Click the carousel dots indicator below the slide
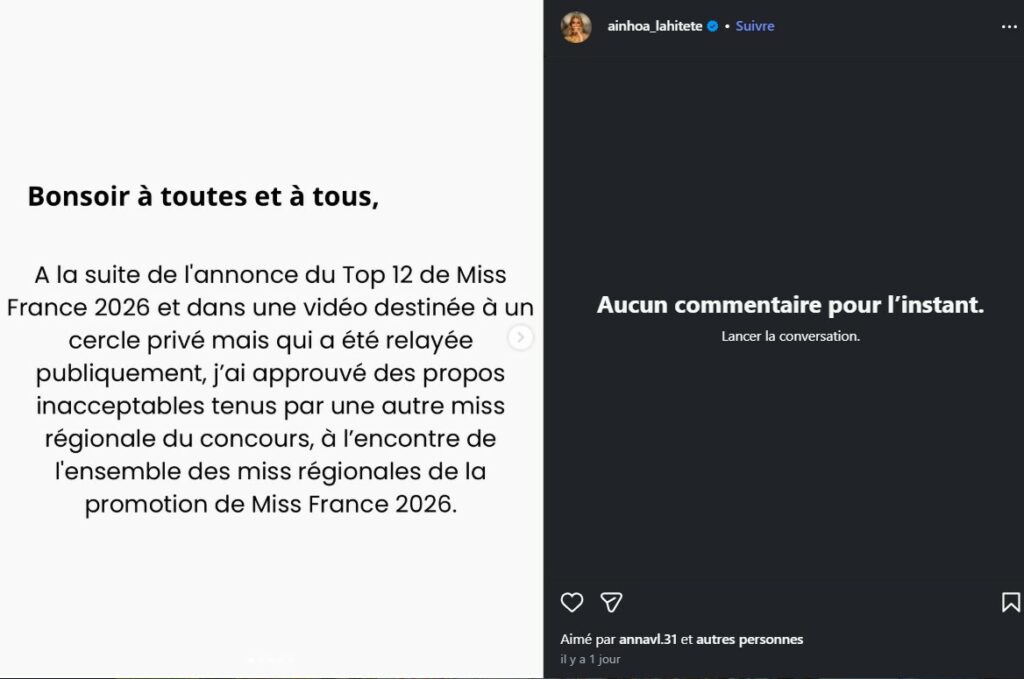The height and width of the screenshot is (679, 1024). pos(271,658)
